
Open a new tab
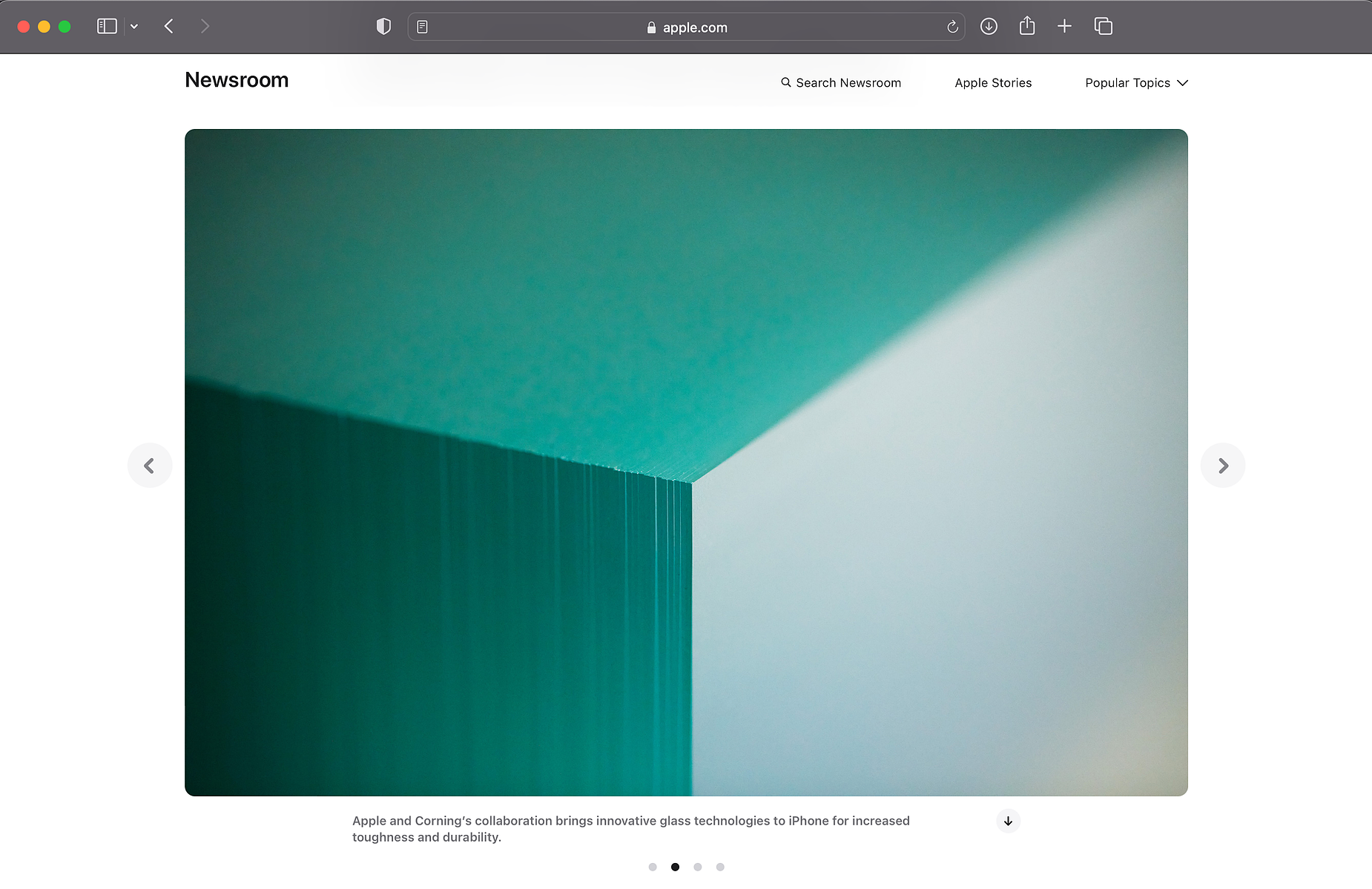(1064, 27)
